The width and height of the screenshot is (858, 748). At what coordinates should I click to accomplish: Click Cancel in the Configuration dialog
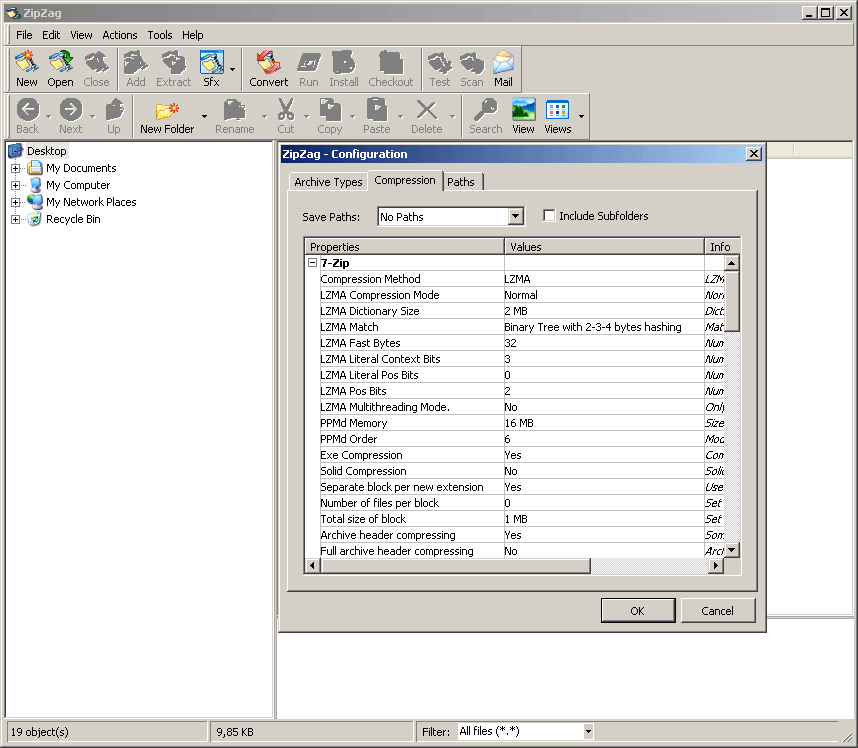[x=717, y=611]
